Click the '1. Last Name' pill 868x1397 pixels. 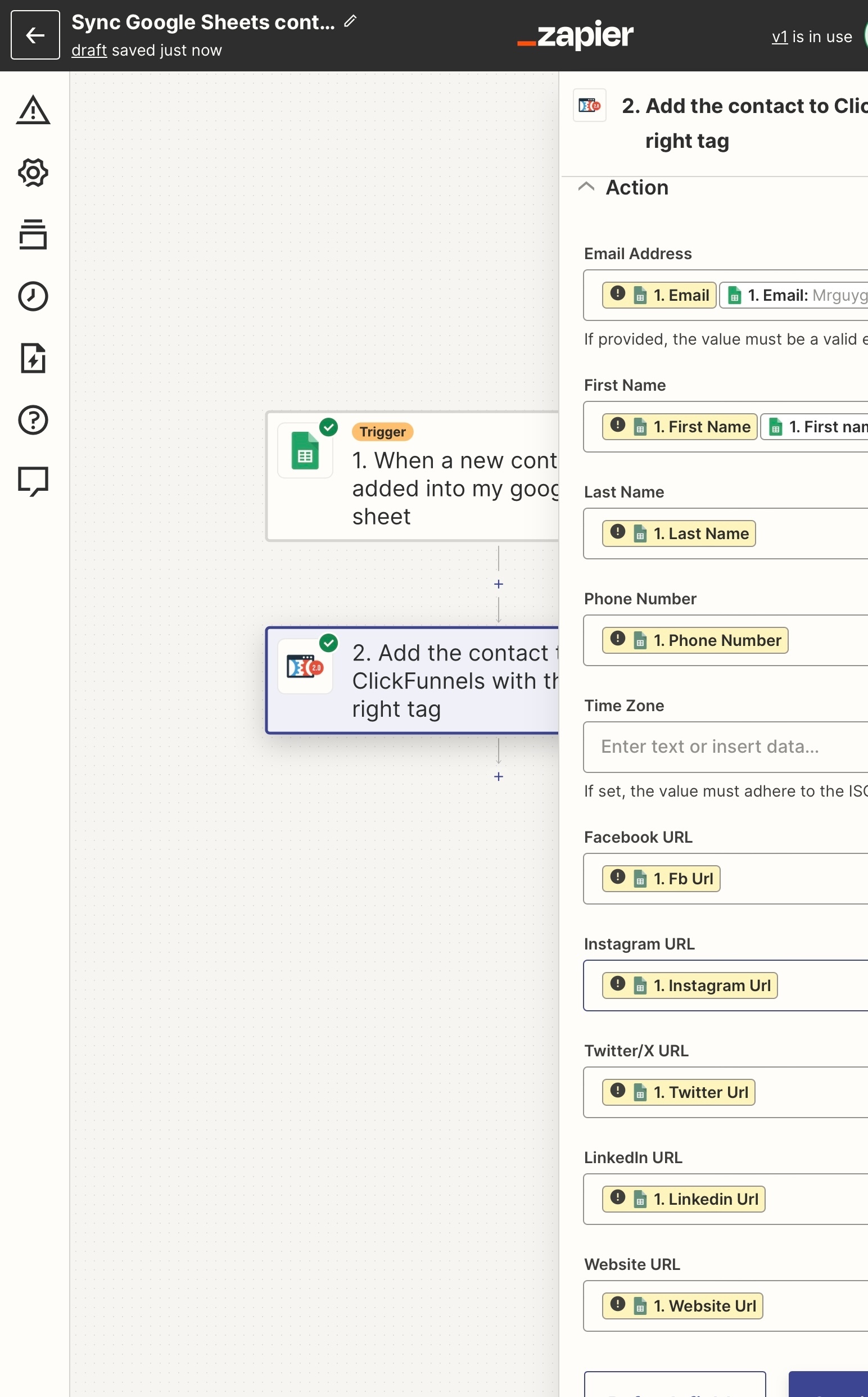point(679,533)
